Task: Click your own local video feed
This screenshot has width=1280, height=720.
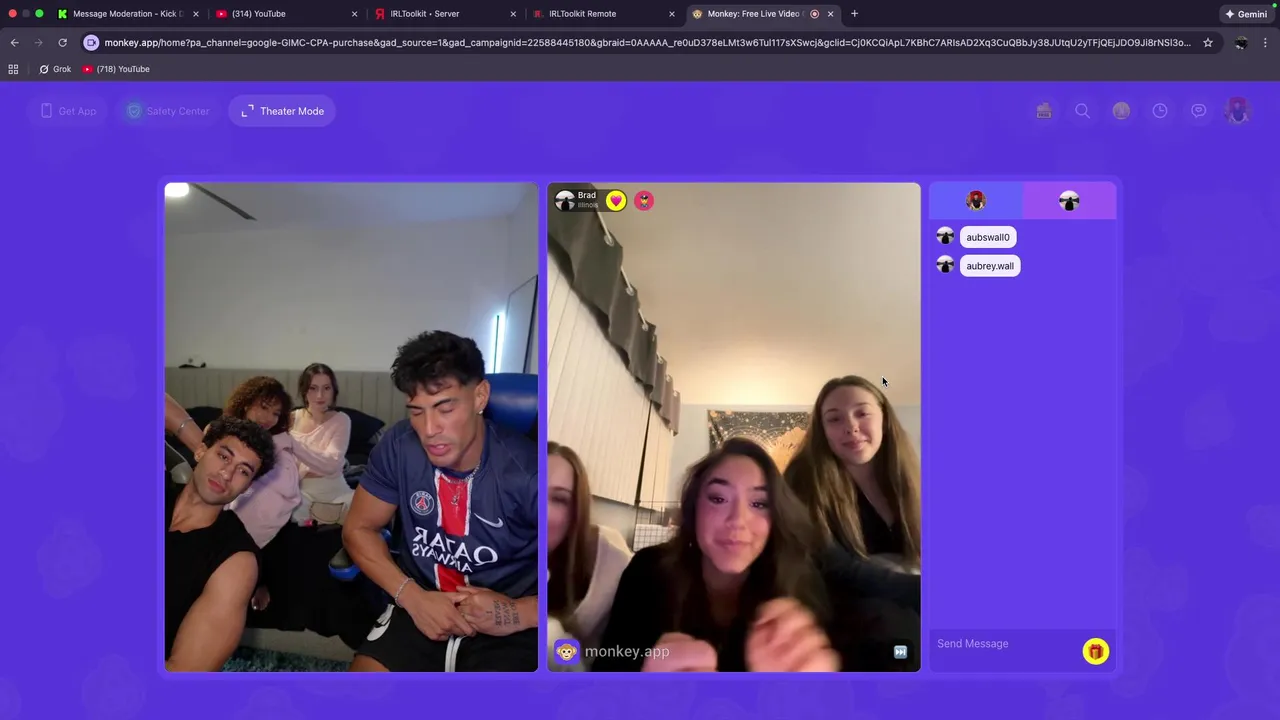Action: [351, 427]
